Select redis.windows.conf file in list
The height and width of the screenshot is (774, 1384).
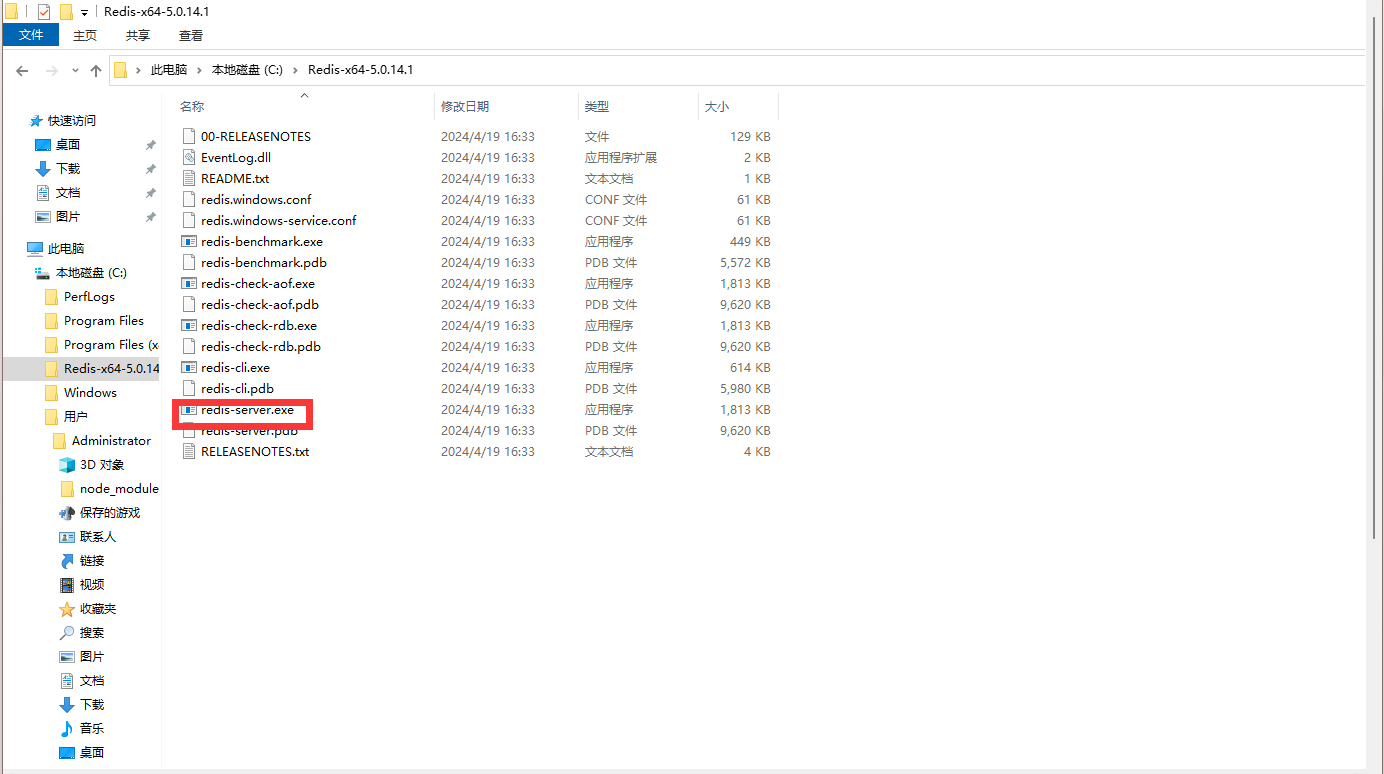255,200
